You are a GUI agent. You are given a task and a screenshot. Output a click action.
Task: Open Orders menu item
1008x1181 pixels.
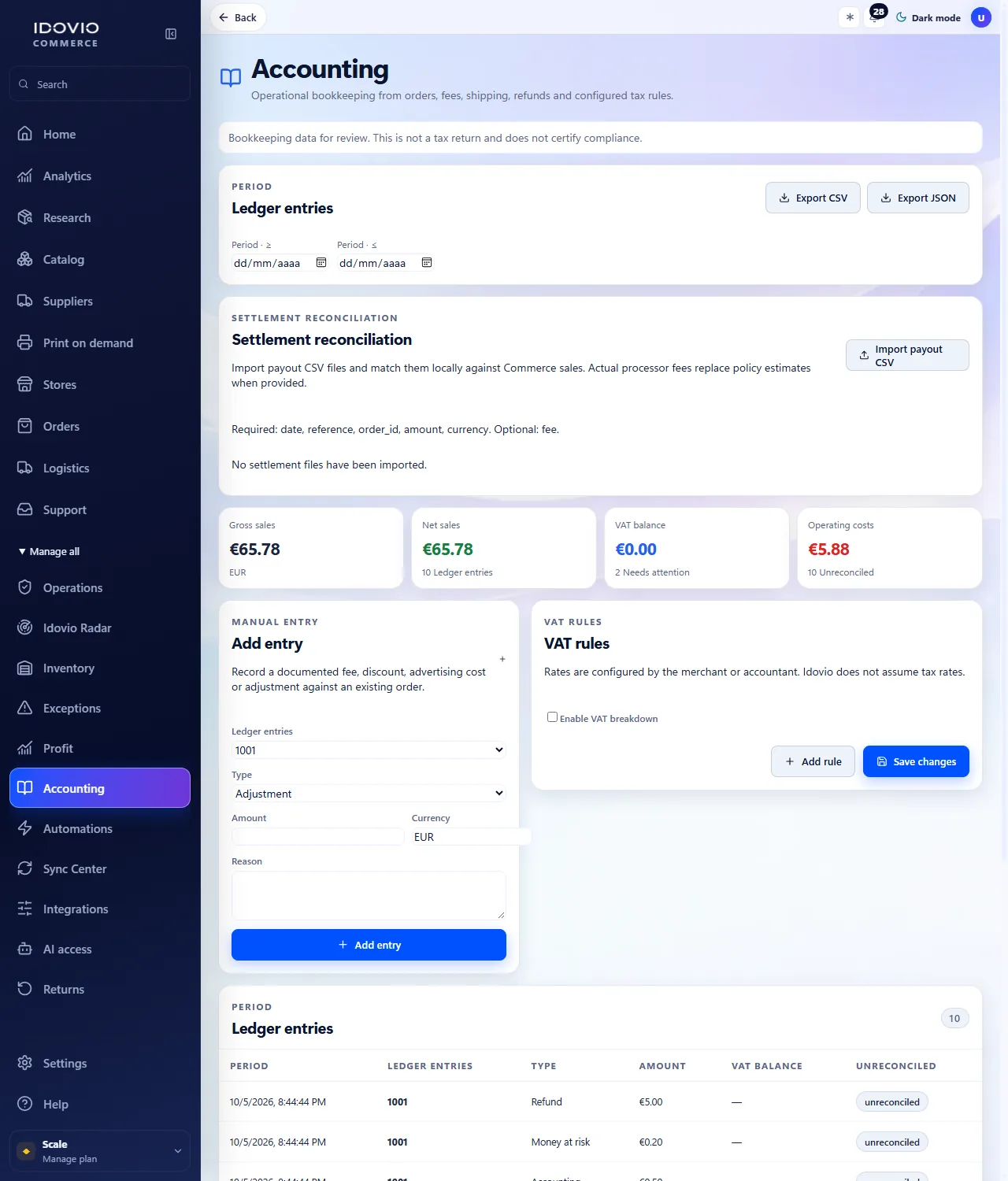click(x=100, y=427)
